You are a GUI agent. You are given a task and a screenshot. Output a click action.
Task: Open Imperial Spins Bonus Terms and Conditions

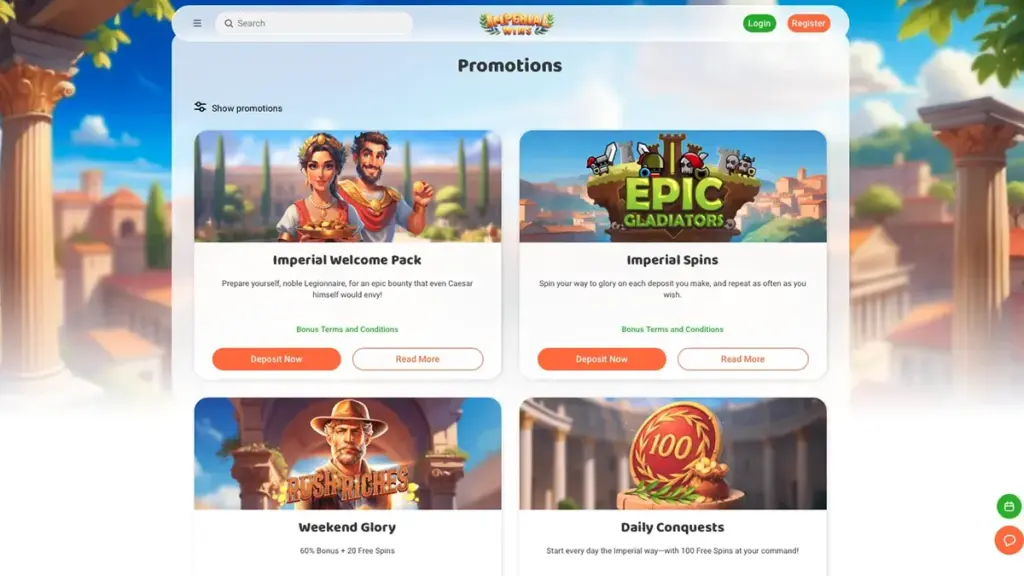pos(672,330)
